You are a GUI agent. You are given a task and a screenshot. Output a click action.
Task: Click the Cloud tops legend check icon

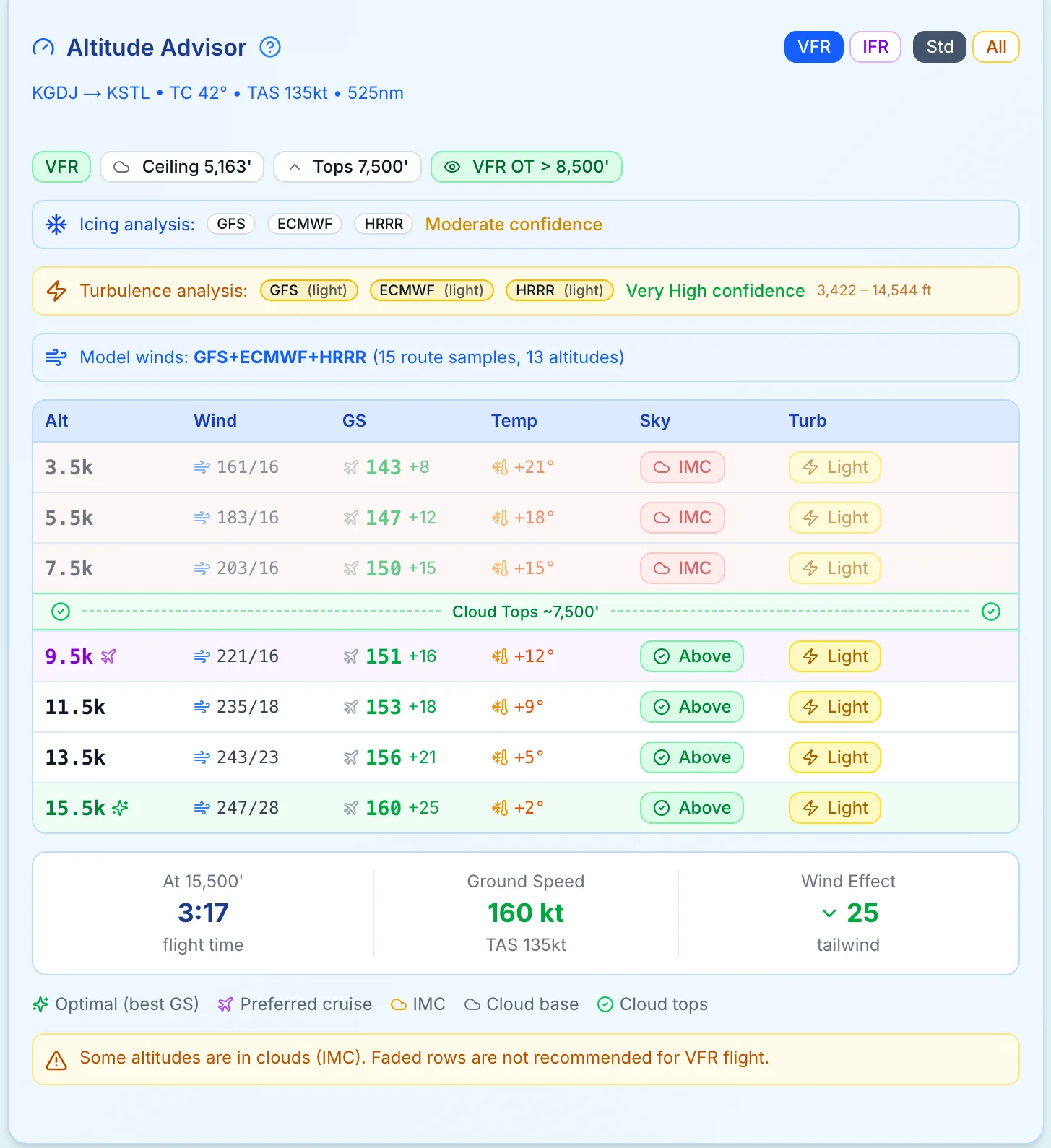pyautogui.click(x=605, y=1004)
